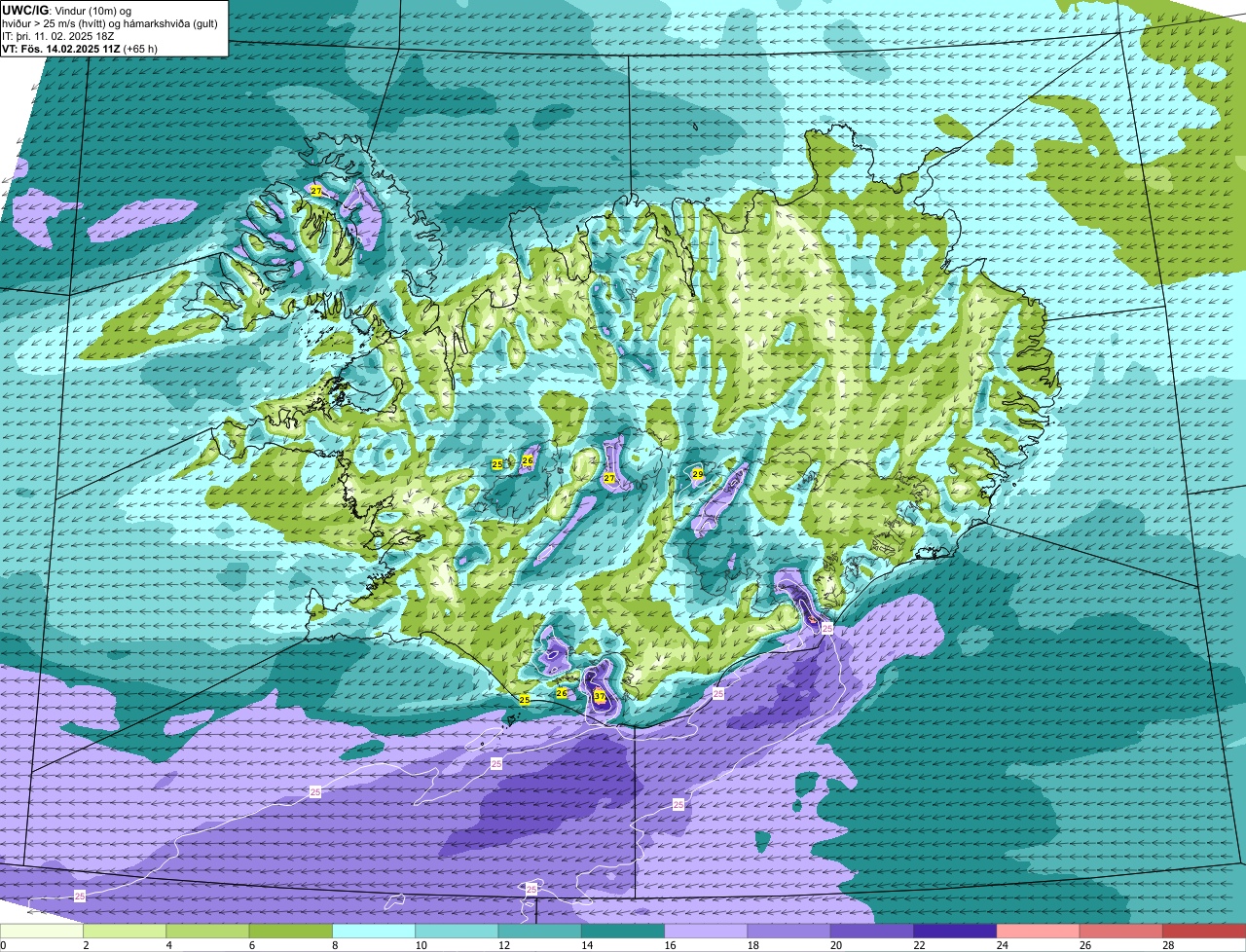Click the legend scale value '16'
1246x952 pixels.
click(x=669, y=945)
